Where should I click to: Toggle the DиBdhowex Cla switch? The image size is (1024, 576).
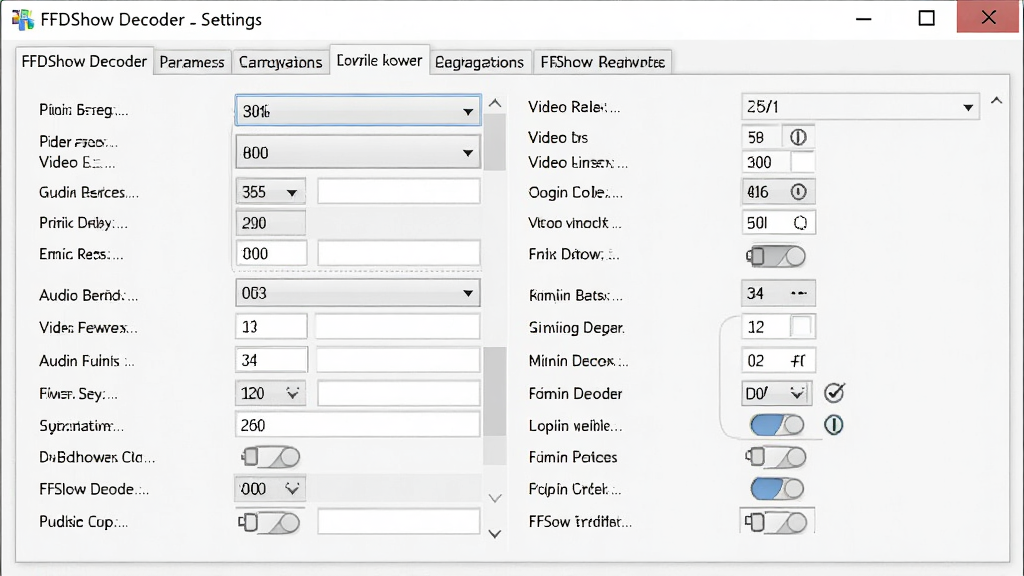click(x=270, y=456)
